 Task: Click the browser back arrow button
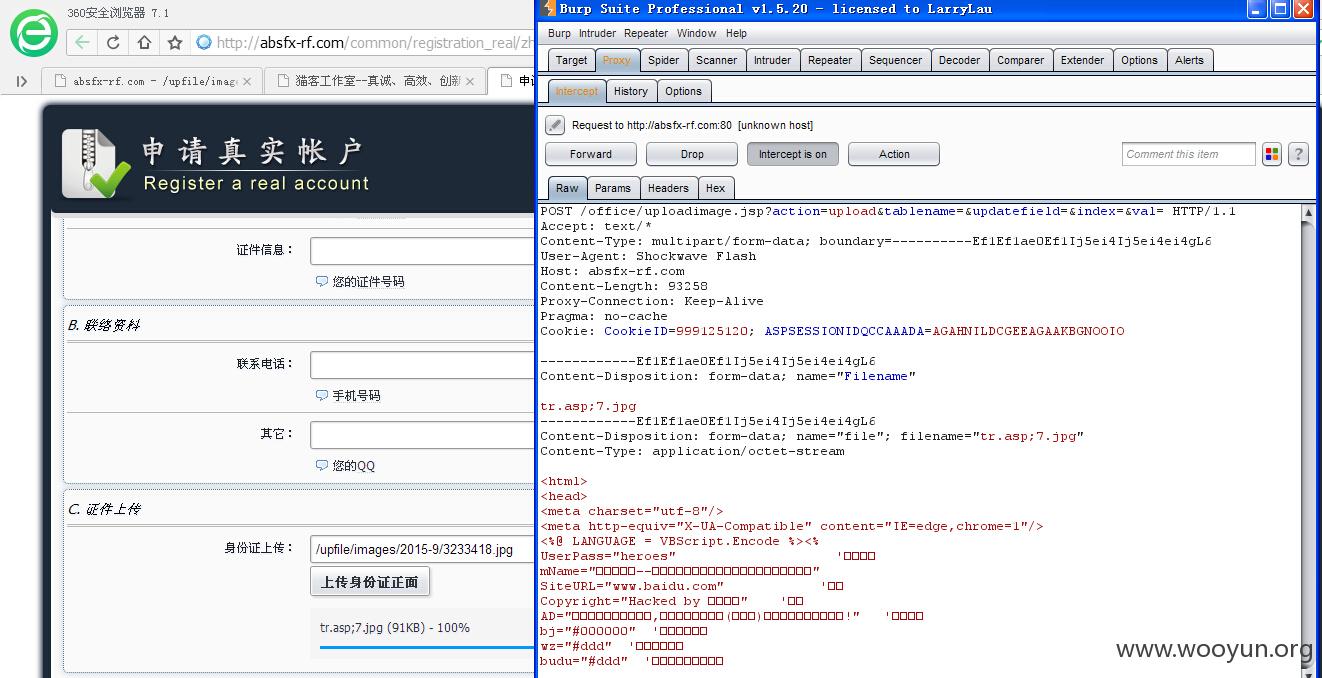(x=83, y=42)
